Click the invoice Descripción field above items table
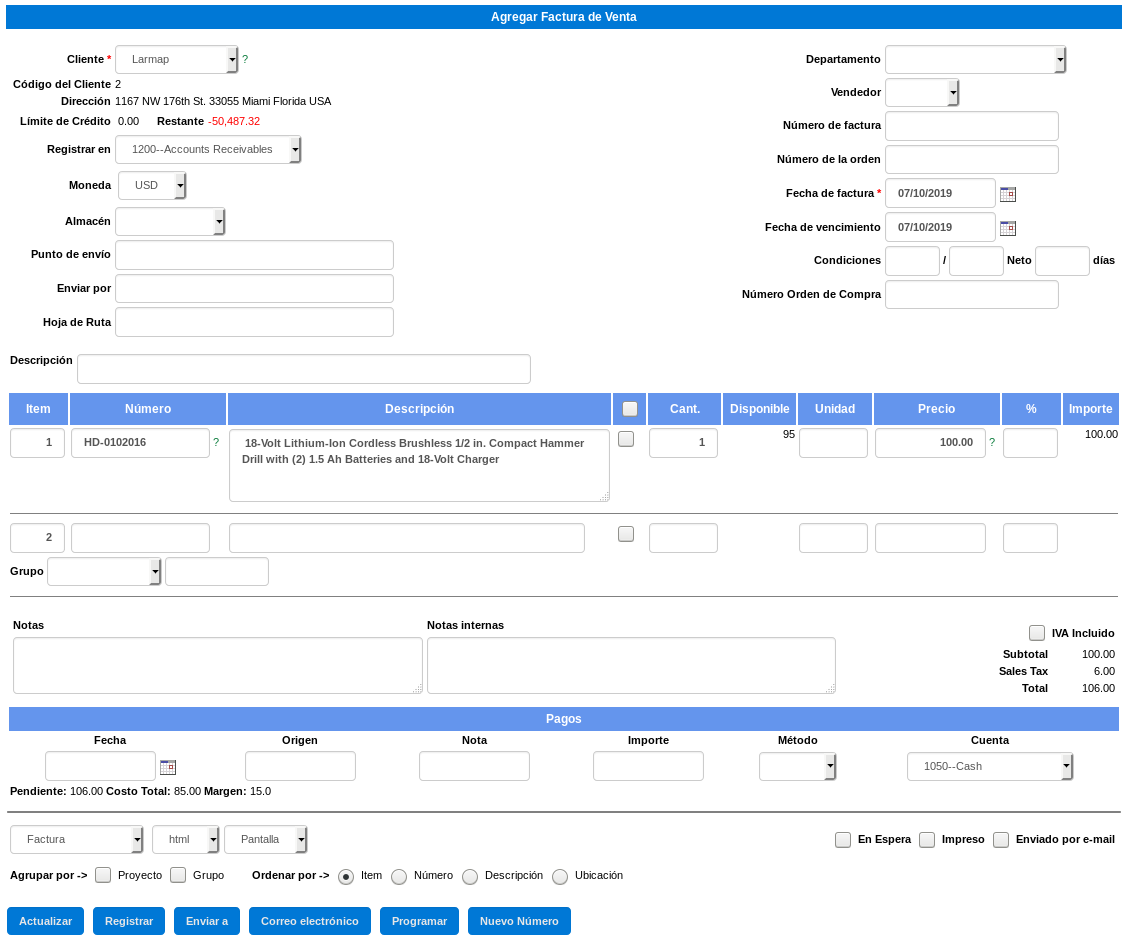1126x939 pixels. click(304, 369)
